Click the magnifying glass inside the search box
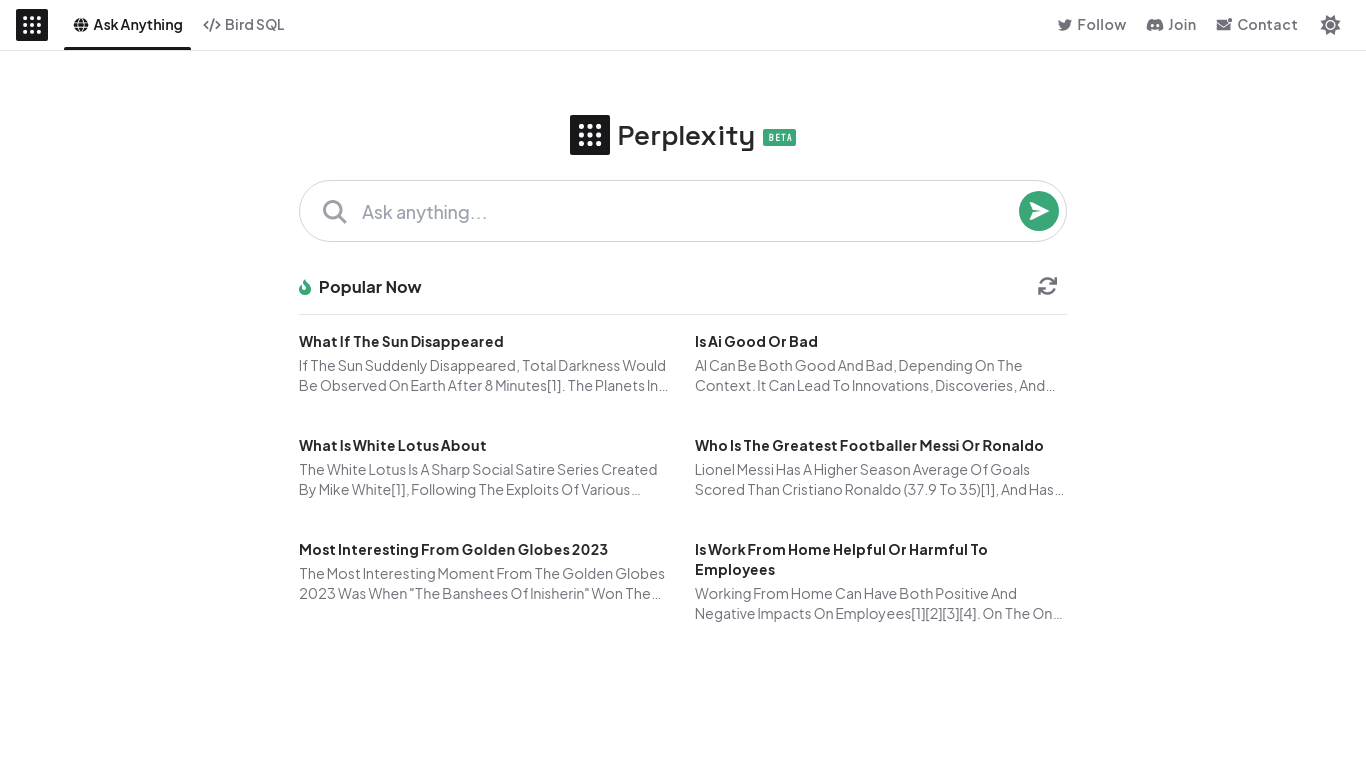The image size is (1366, 768). pos(335,211)
